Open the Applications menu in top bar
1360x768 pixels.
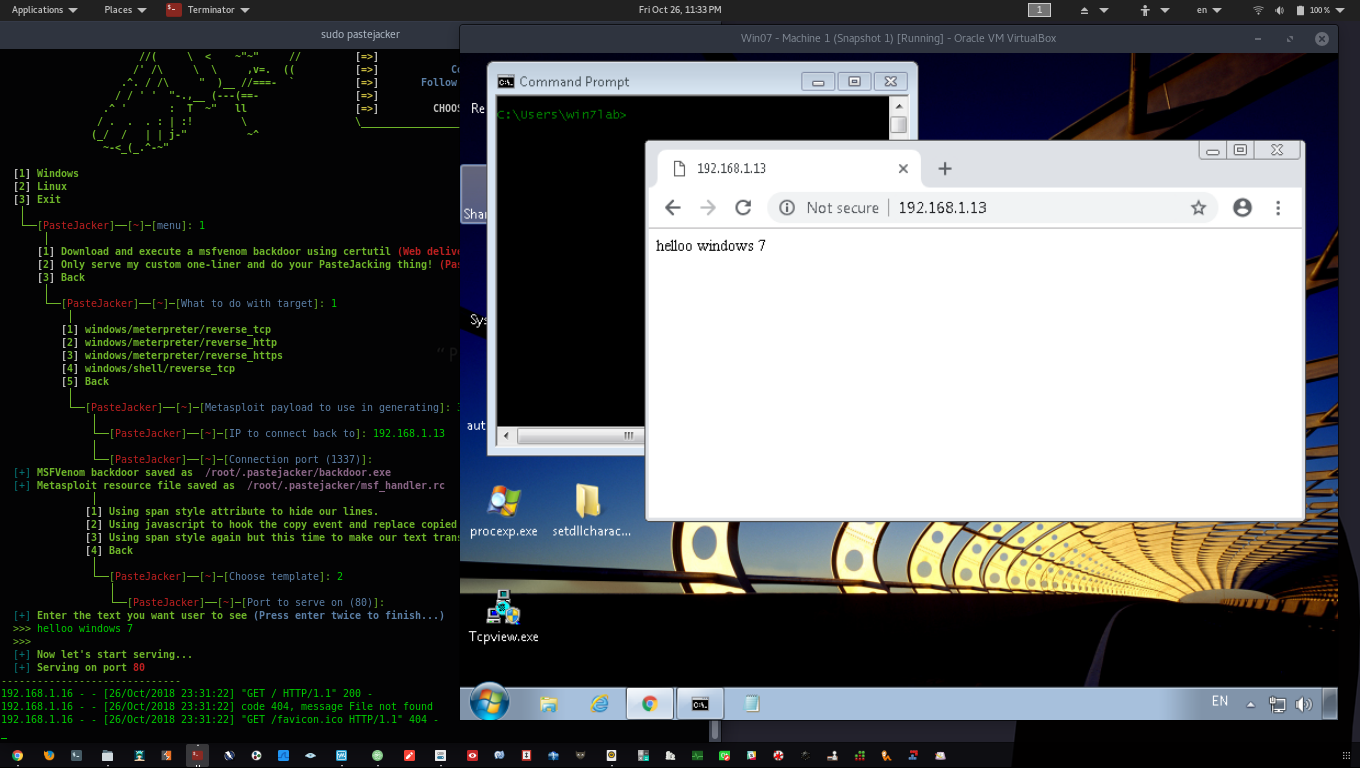point(44,10)
